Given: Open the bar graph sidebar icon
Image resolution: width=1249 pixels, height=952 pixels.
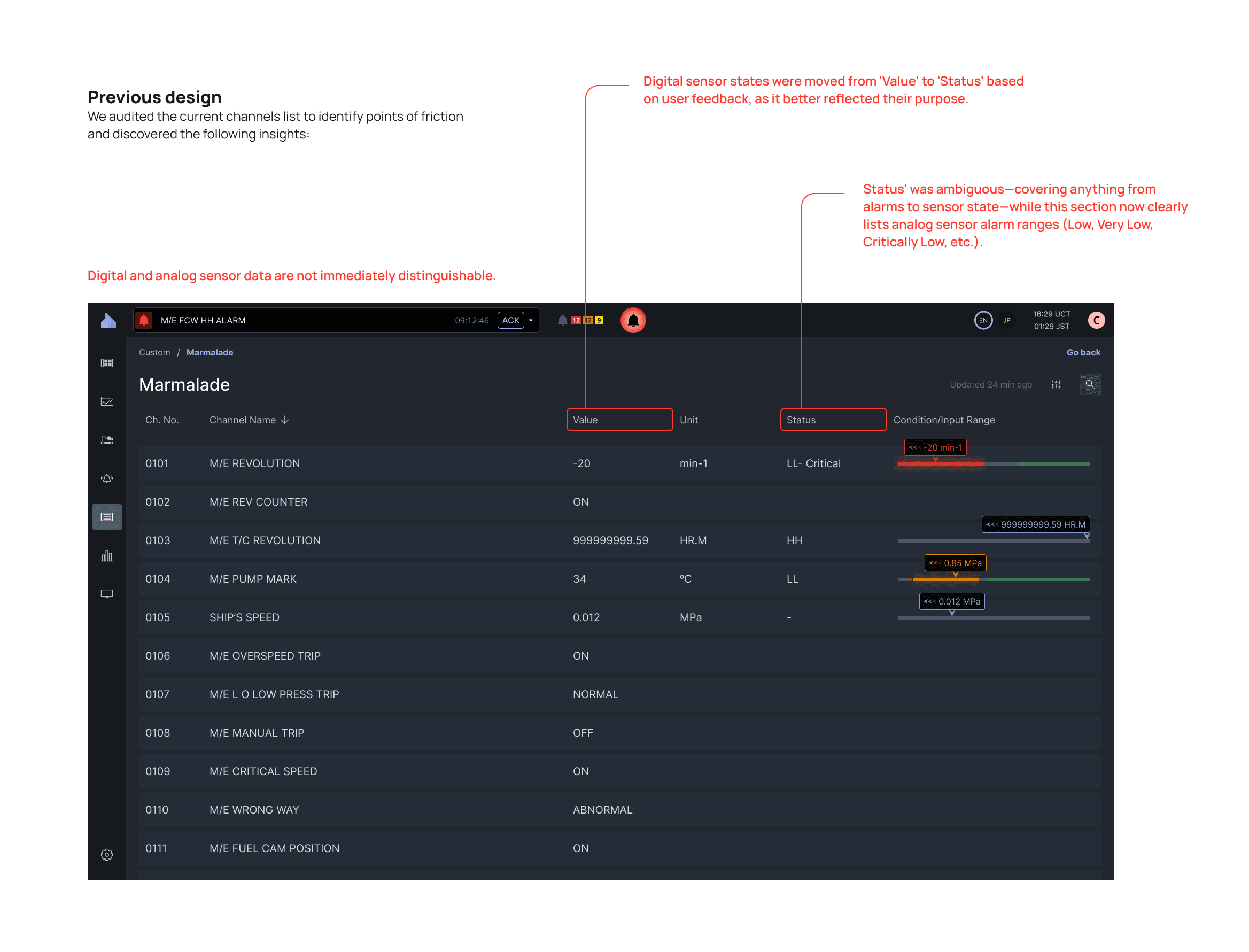Looking at the screenshot, I should [106, 555].
